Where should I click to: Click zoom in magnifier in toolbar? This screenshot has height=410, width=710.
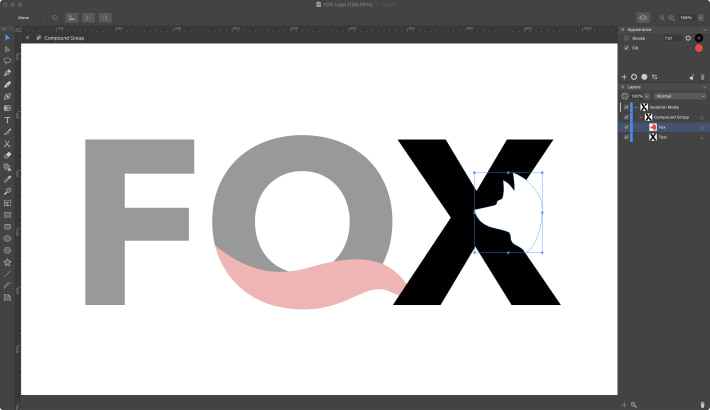pos(671,18)
